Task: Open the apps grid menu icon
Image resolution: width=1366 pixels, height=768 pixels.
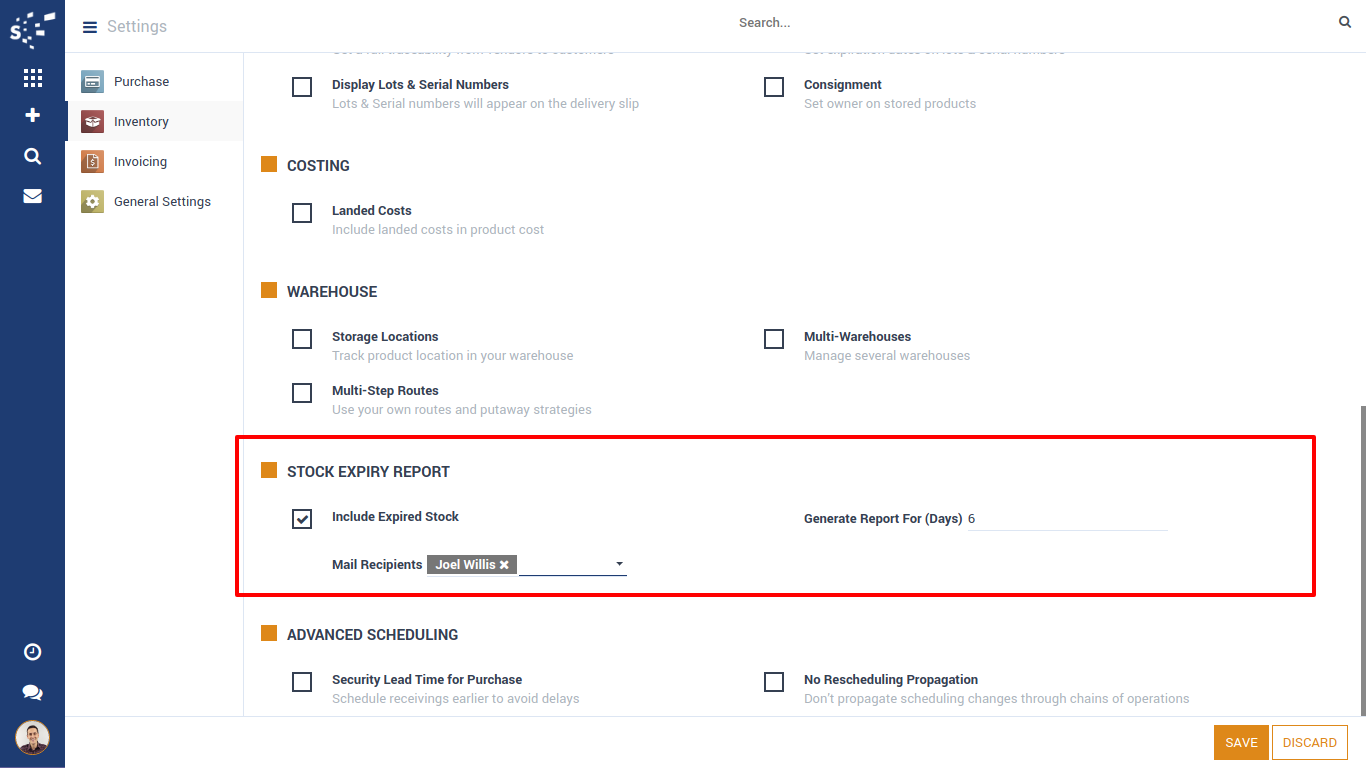Action: tap(32, 78)
